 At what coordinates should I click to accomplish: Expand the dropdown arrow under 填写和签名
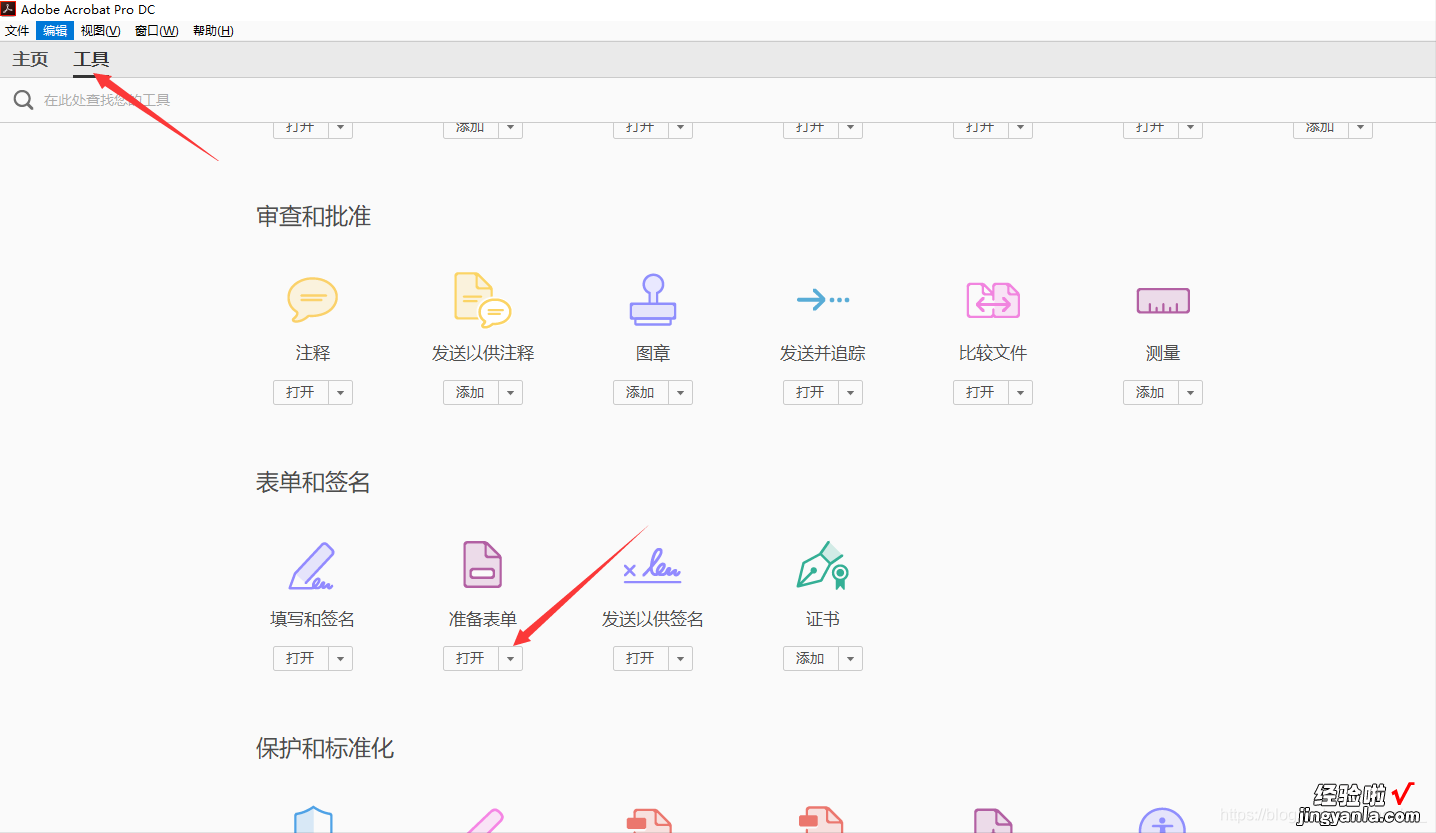coord(341,658)
